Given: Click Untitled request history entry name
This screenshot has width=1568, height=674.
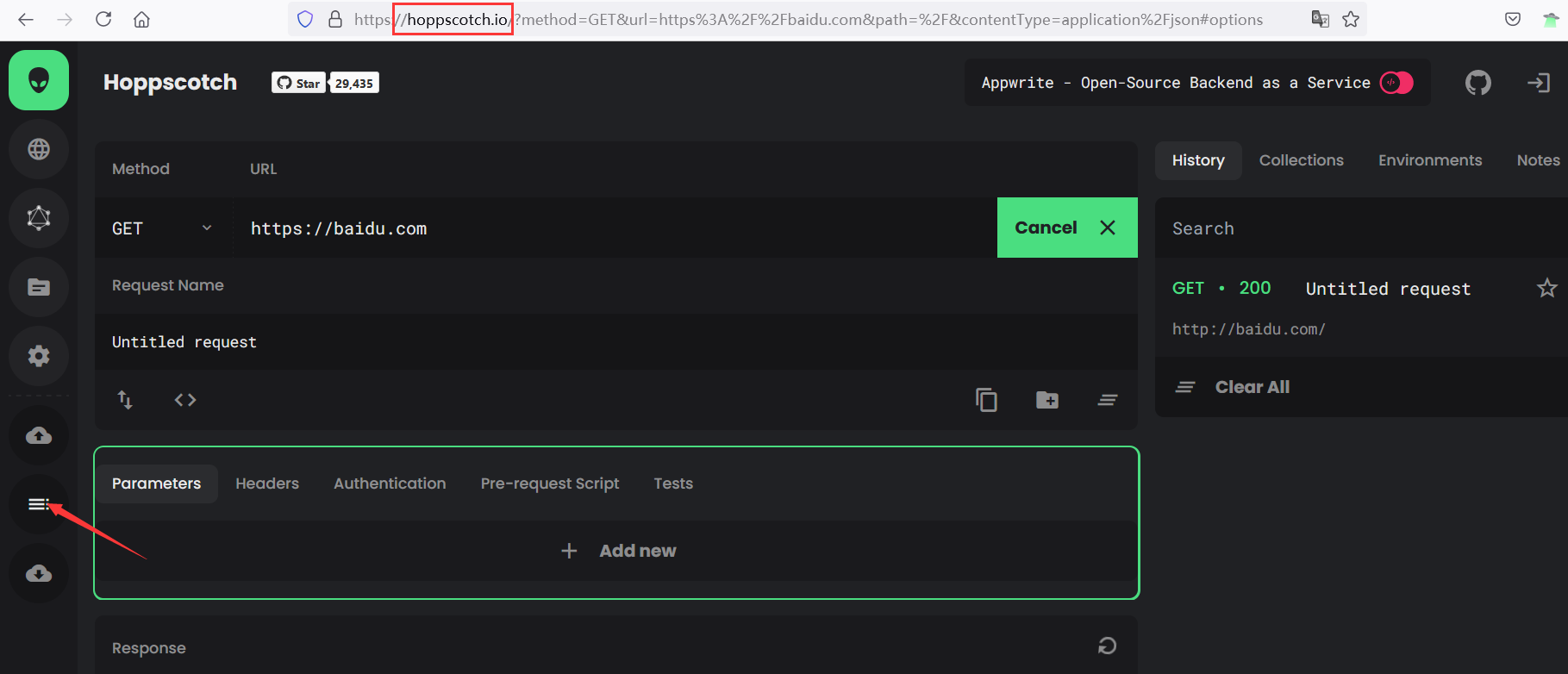Looking at the screenshot, I should [x=1388, y=289].
